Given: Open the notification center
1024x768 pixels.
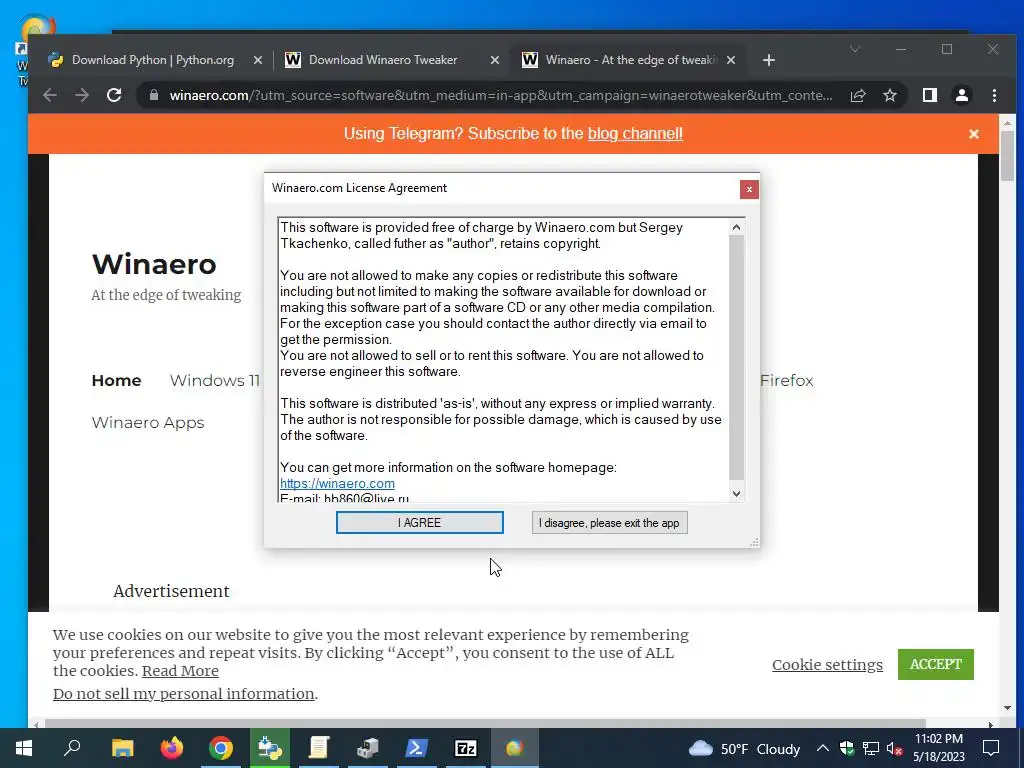Looking at the screenshot, I should 991,748.
